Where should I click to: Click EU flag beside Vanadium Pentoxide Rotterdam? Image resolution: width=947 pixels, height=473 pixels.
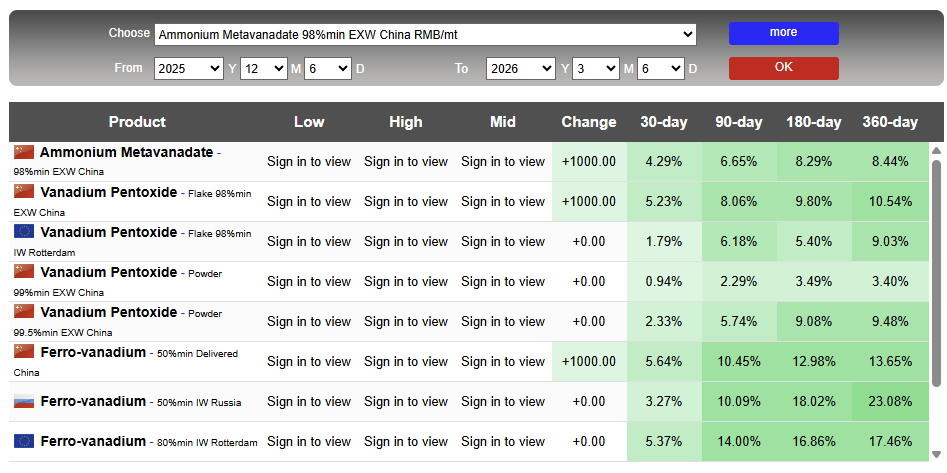(24, 231)
